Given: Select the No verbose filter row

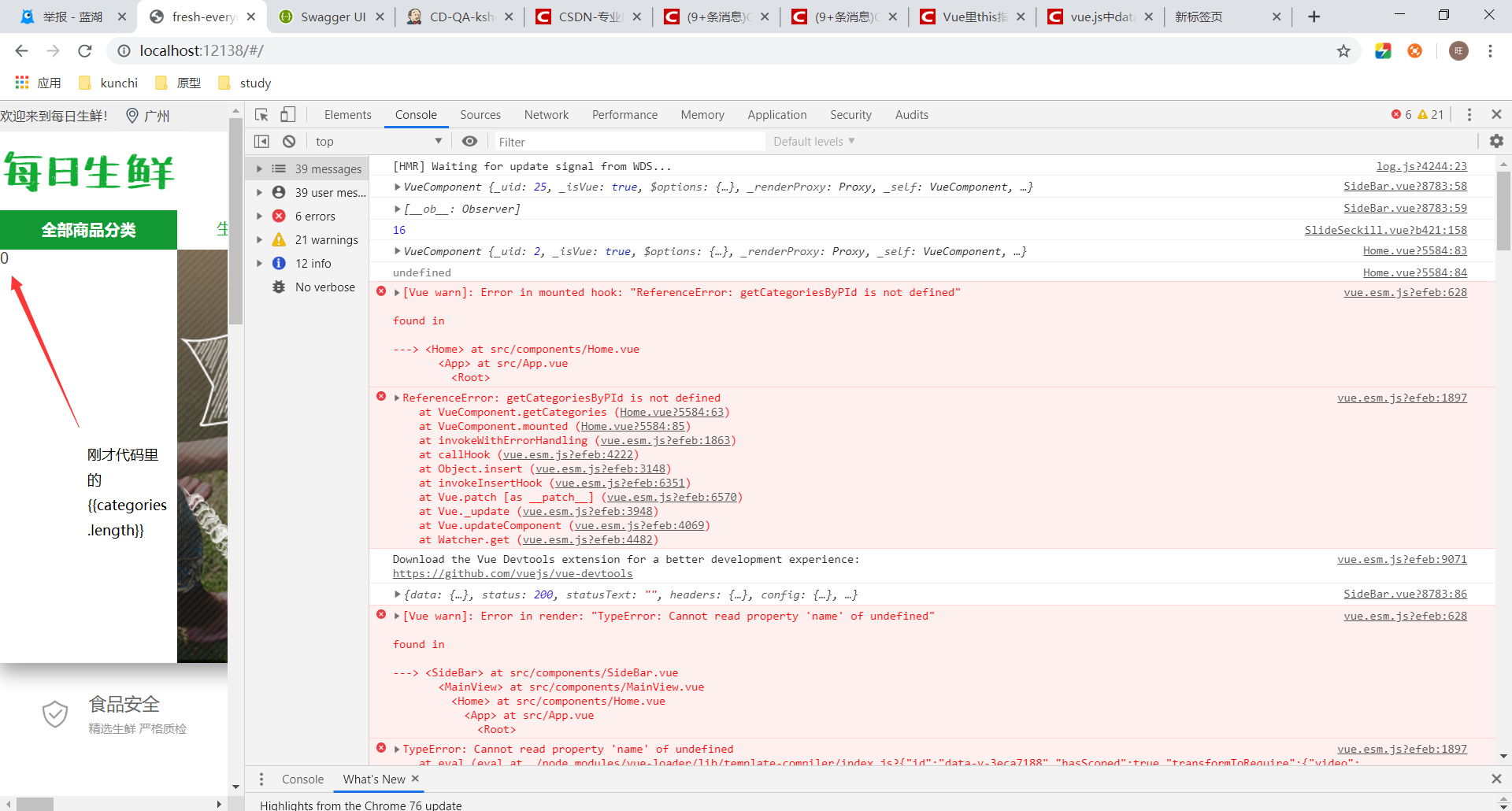Looking at the screenshot, I should 309,287.
